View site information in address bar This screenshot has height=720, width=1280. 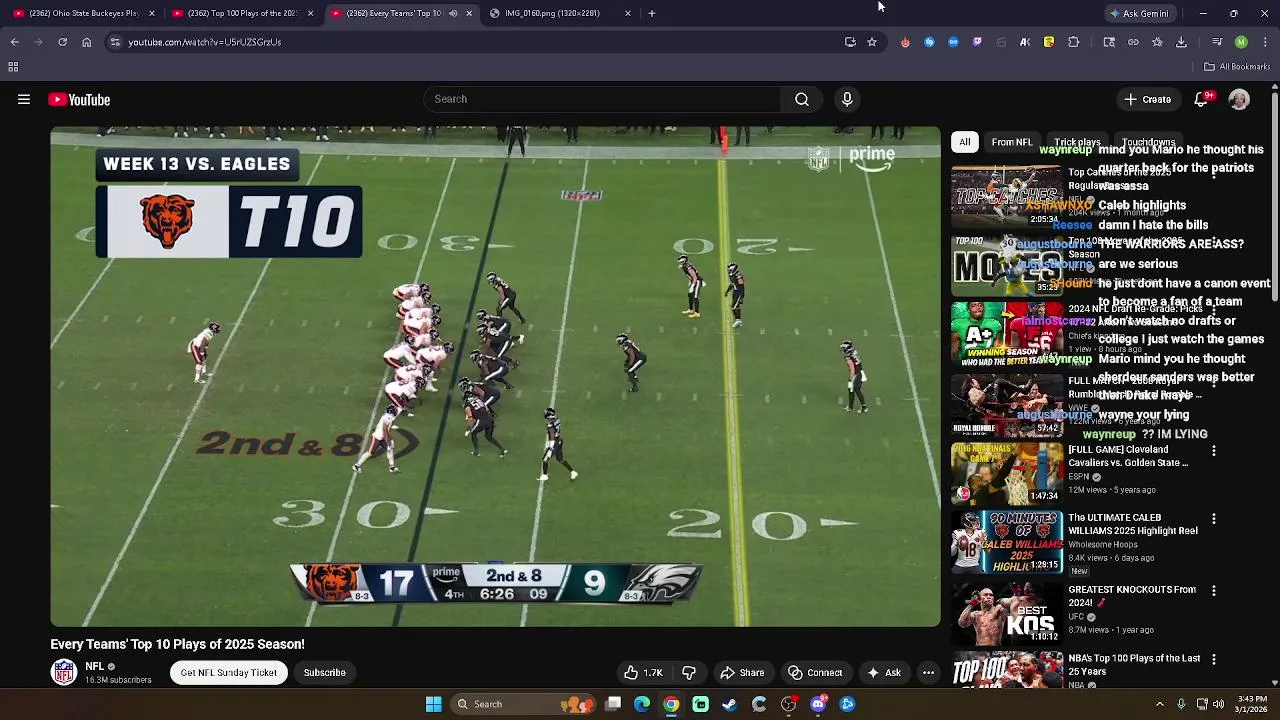click(115, 42)
